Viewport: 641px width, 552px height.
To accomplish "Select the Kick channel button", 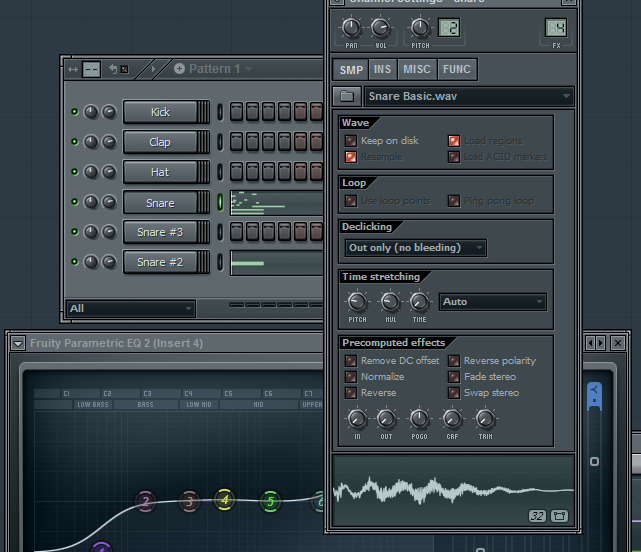I will pos(166,112).
